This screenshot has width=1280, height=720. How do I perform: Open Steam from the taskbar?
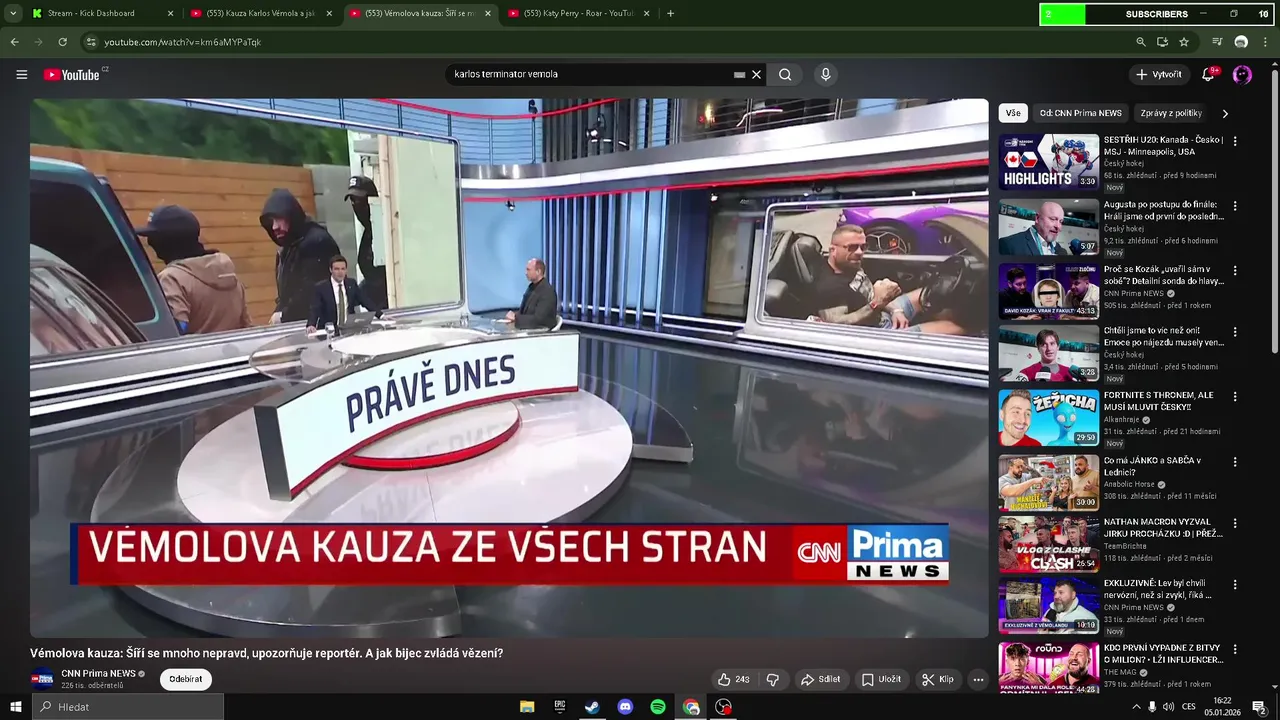(x=592, y=707)
